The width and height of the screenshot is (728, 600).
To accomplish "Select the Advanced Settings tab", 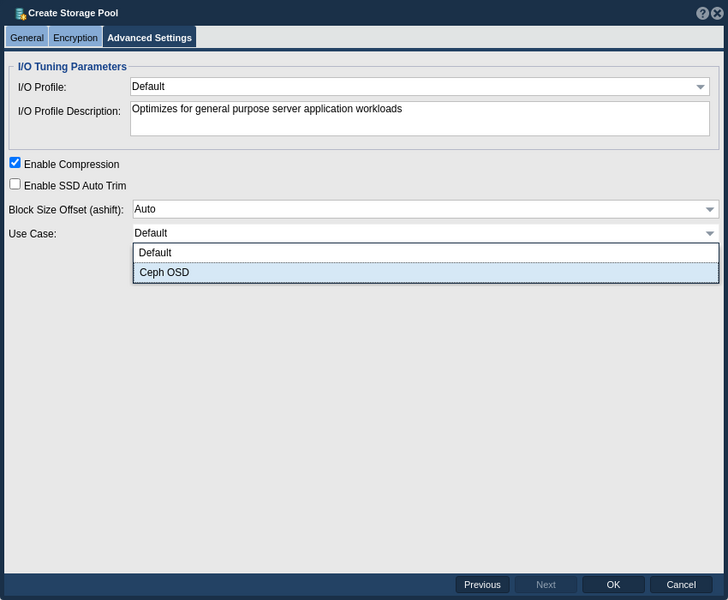I will tap(150, 38).
